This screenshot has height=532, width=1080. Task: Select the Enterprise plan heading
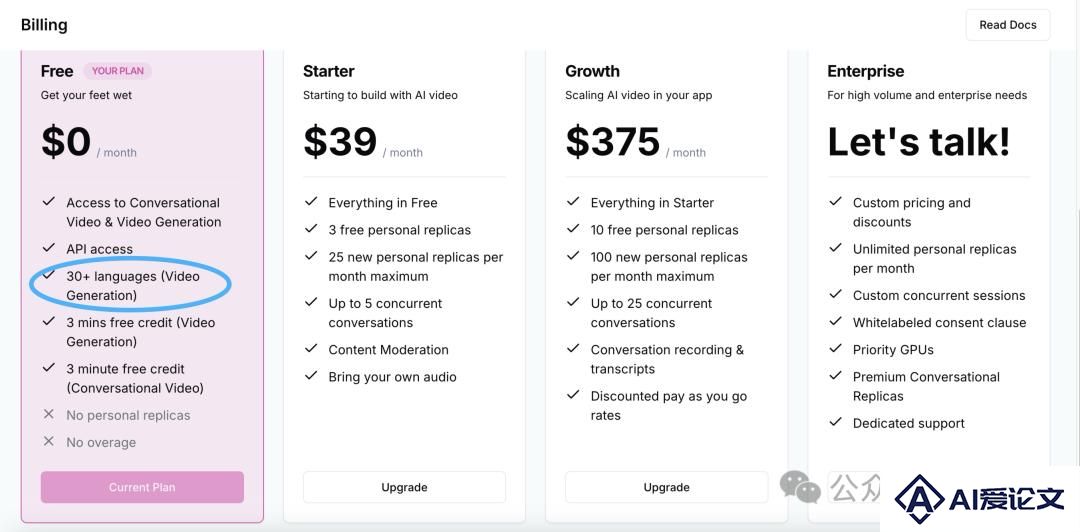865,71
